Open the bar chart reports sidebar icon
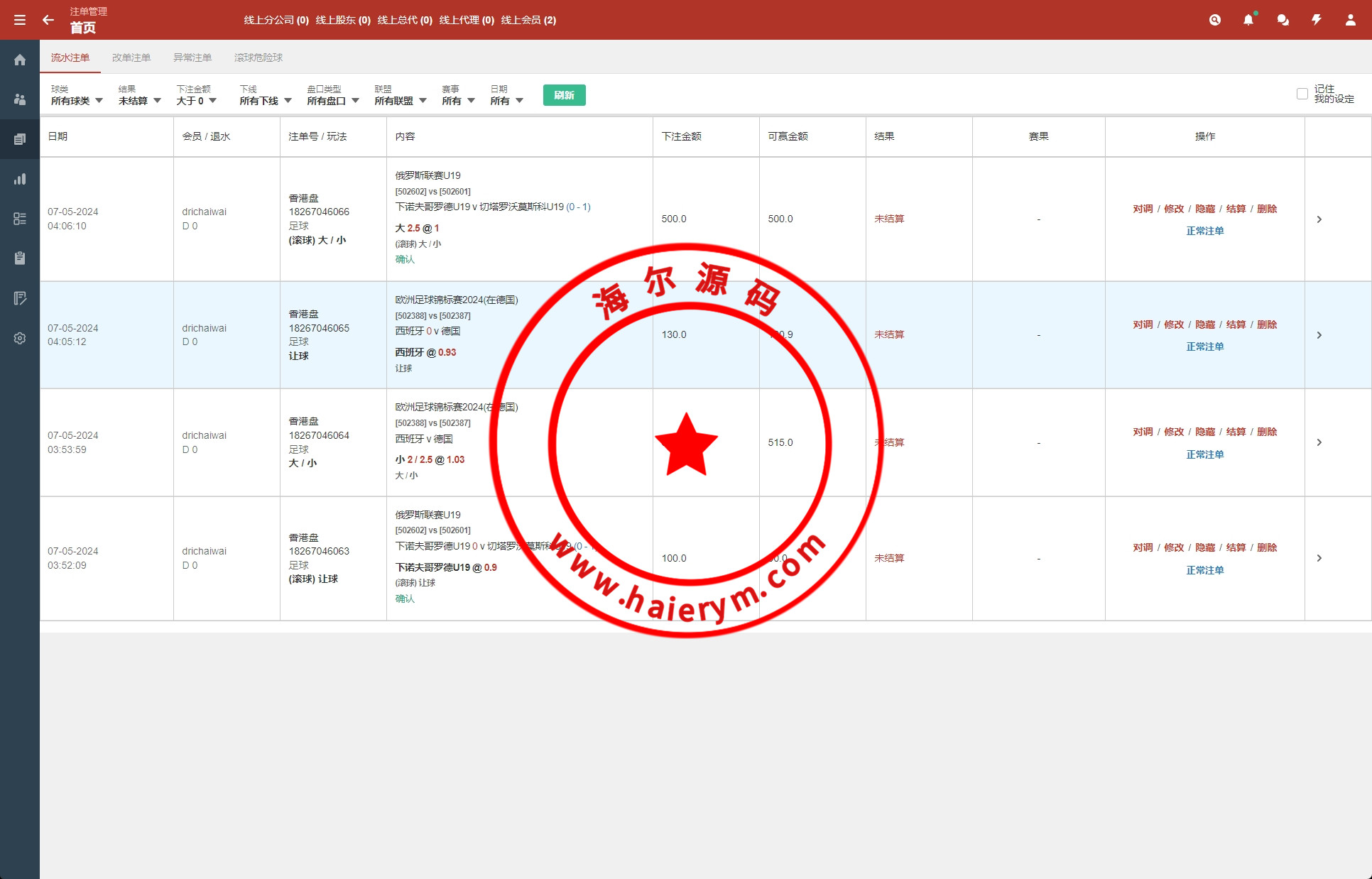The height and width of the screenshot is (879, 1372). tap(20, 179)
